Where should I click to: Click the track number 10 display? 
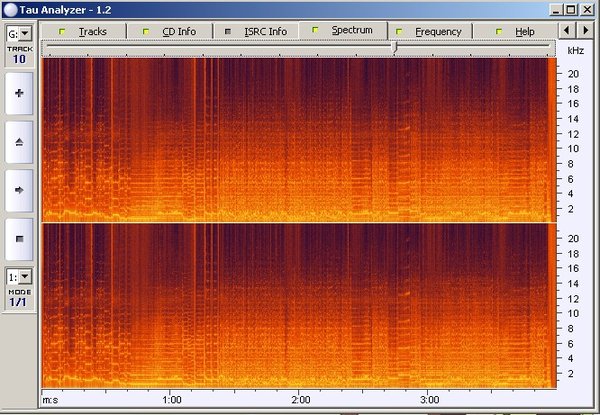(x=19, y=59)
